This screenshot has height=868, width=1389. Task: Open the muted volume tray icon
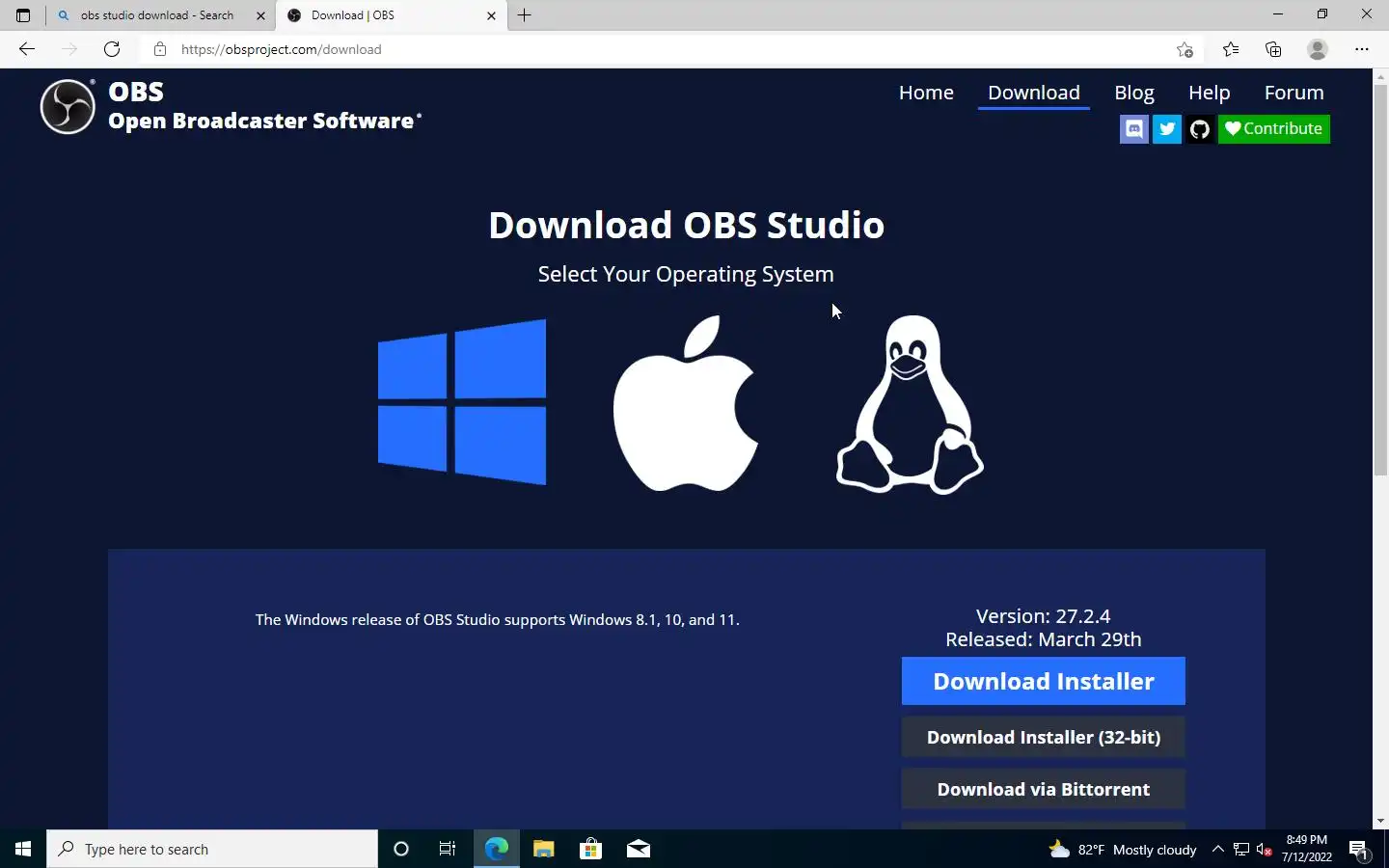(1265, 849)
